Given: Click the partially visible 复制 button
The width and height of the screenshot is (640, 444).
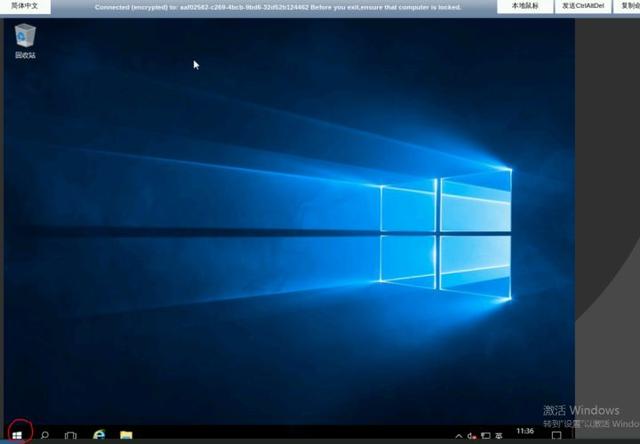Looking at the screenshot, I should 627,6.
